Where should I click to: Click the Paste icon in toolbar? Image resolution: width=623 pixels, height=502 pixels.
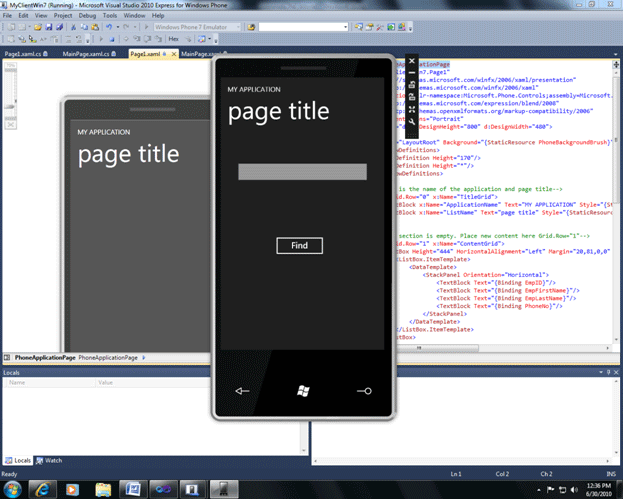click(95, 27)
